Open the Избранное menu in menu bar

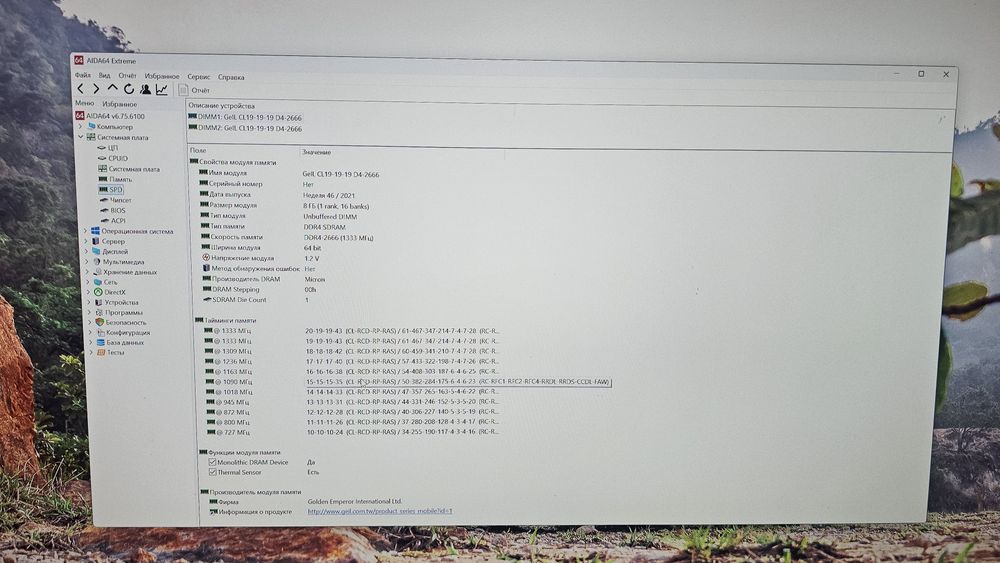point(162,76)
